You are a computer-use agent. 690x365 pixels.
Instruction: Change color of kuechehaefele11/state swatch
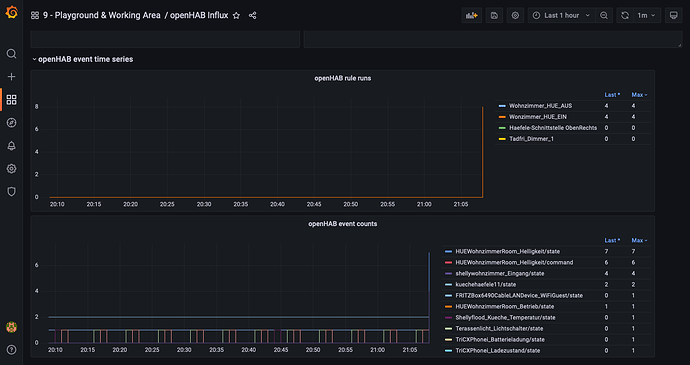448,284
